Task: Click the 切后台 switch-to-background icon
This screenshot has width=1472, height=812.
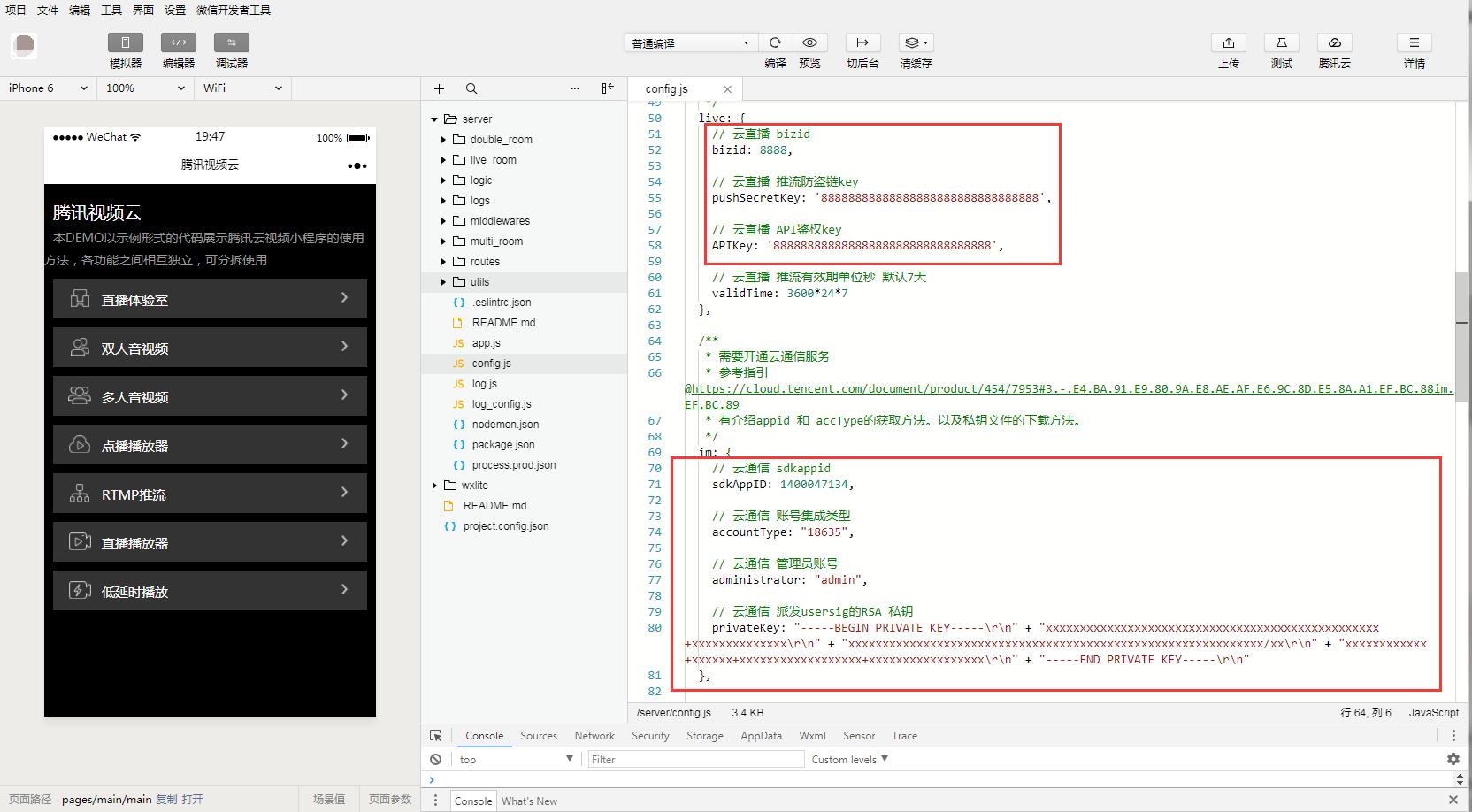Action: [x=862, y=42]
